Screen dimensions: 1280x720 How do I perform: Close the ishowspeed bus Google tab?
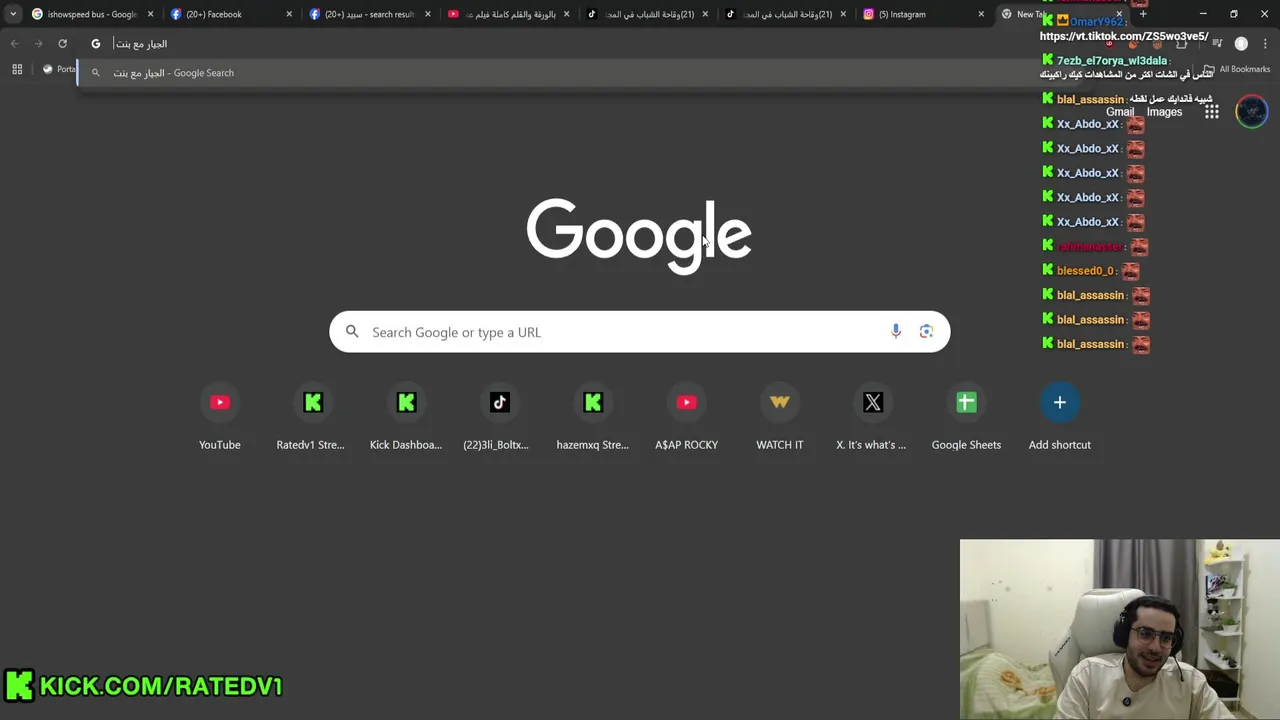coord(150,14)
